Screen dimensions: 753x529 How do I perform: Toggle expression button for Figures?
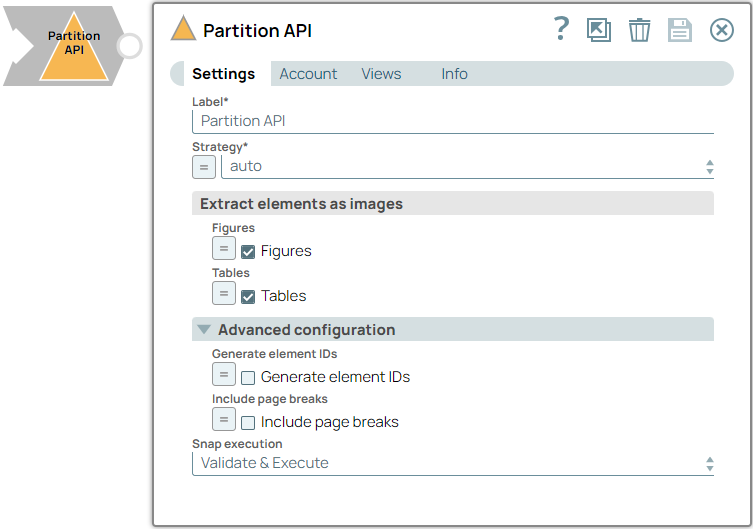tap(223, 248)
